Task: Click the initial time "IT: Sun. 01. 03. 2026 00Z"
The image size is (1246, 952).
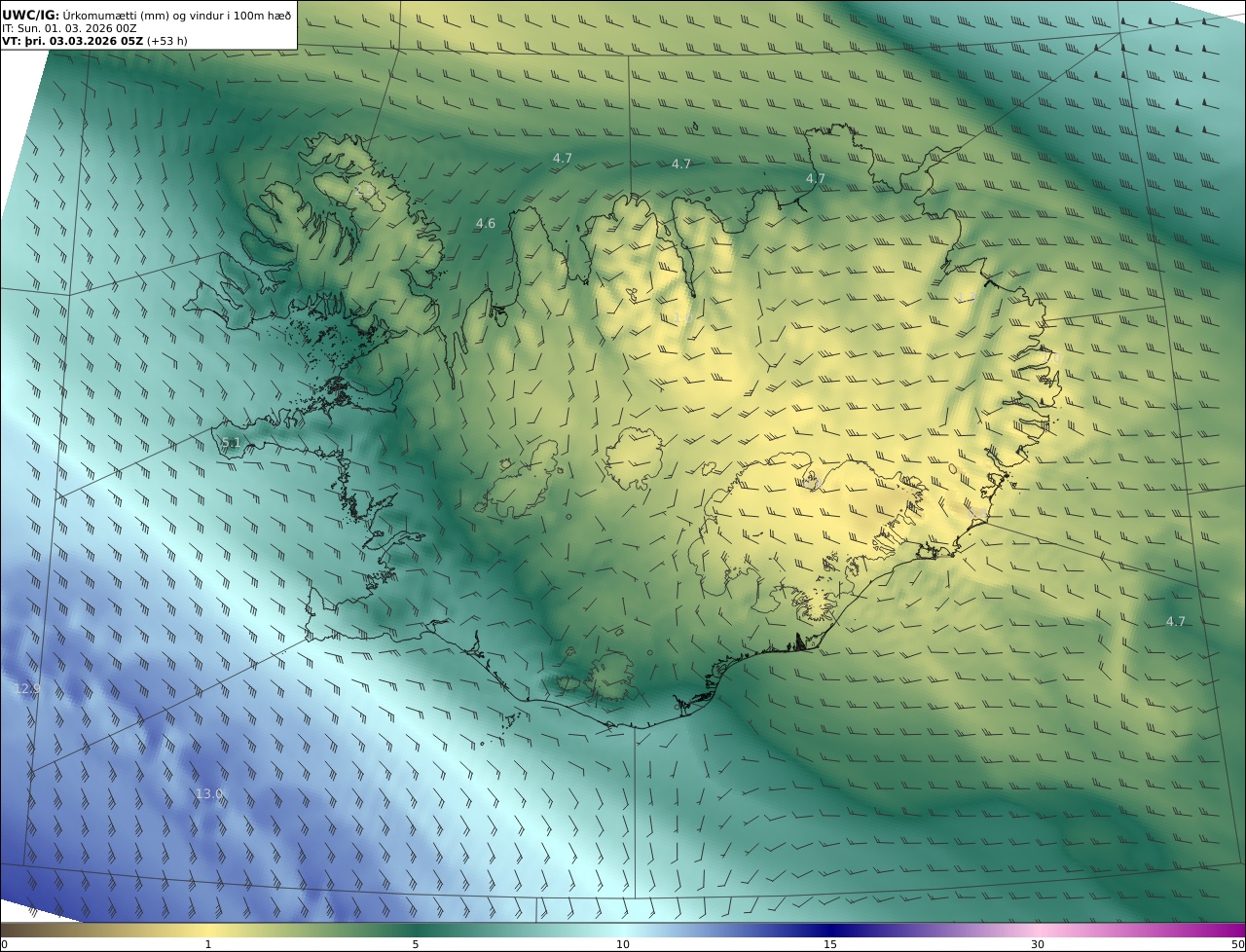Action: click(69, 28)
